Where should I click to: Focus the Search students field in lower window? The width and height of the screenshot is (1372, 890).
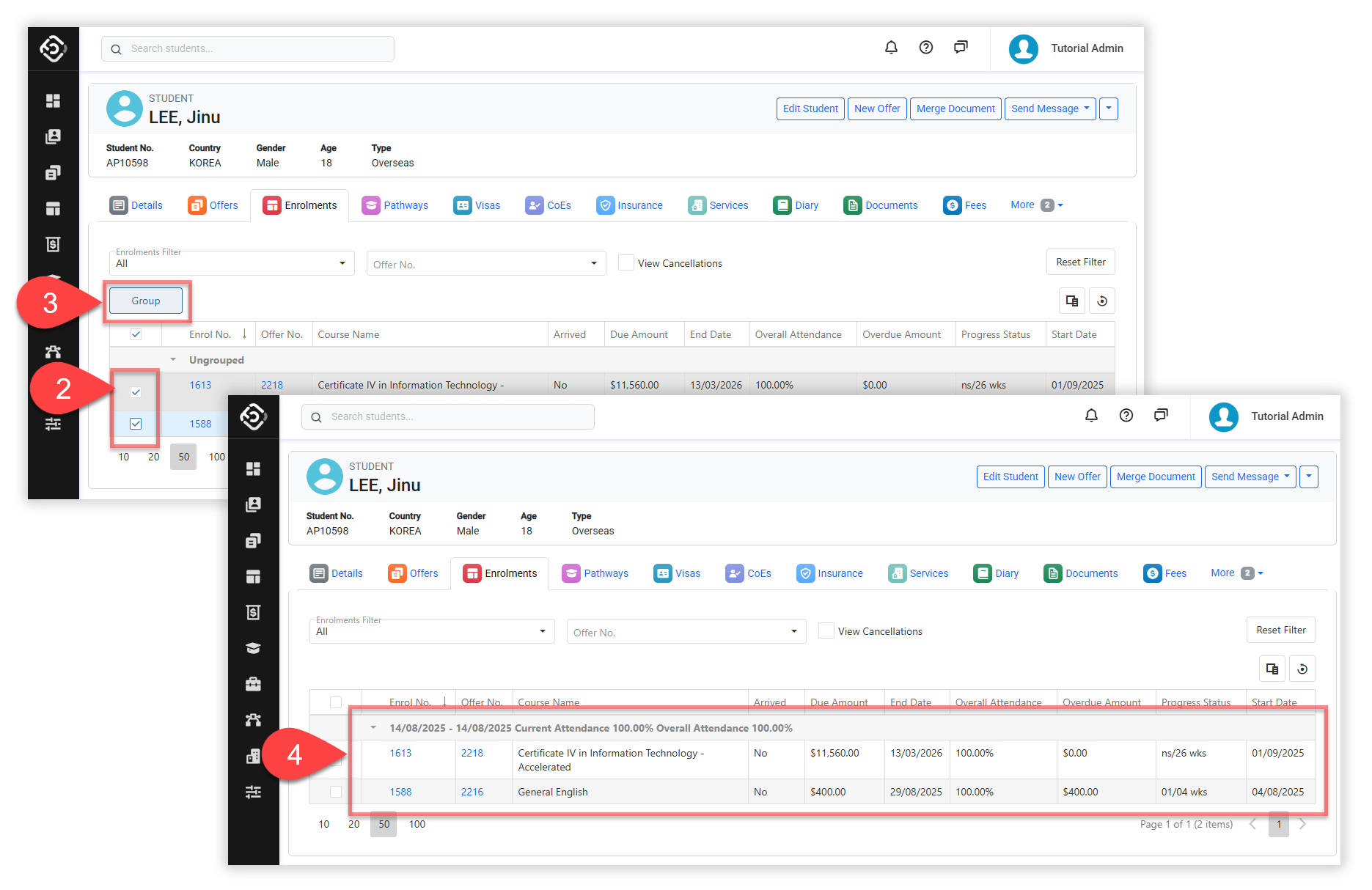447,416
